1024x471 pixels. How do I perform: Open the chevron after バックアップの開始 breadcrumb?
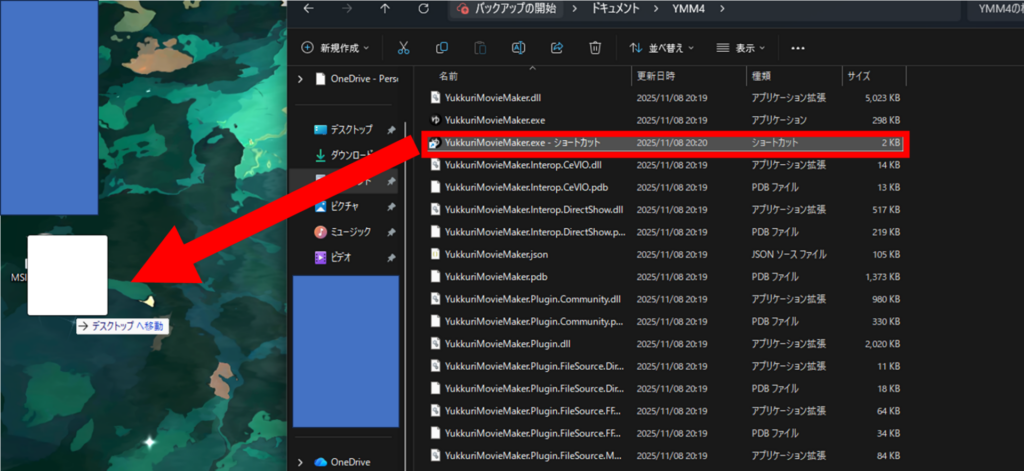click(x=575, y=9)
